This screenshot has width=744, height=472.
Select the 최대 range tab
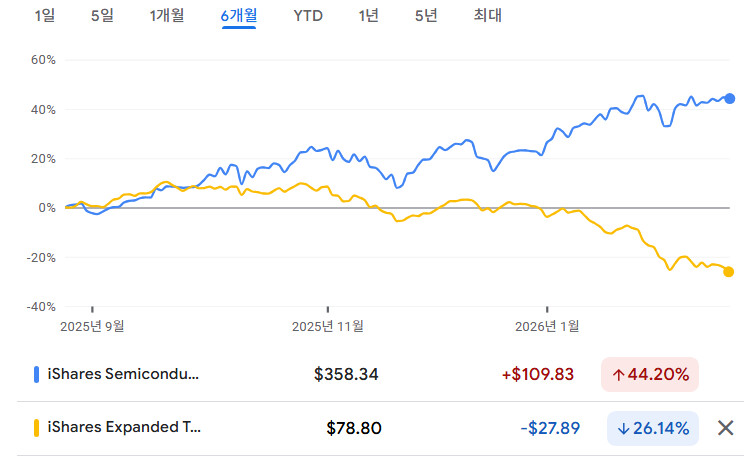point(488,15)
